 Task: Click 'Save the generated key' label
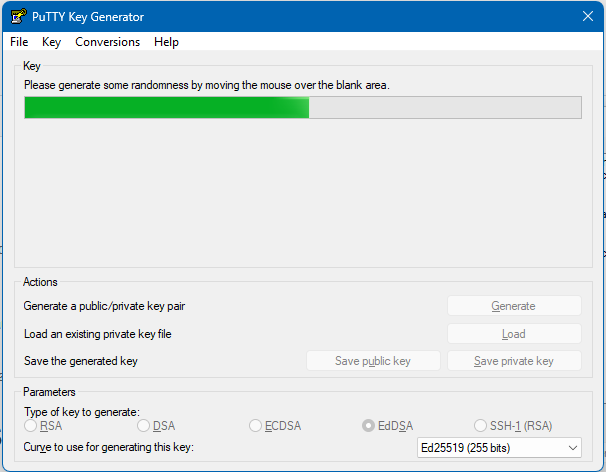pyautogui.click(x=81, y=361)
